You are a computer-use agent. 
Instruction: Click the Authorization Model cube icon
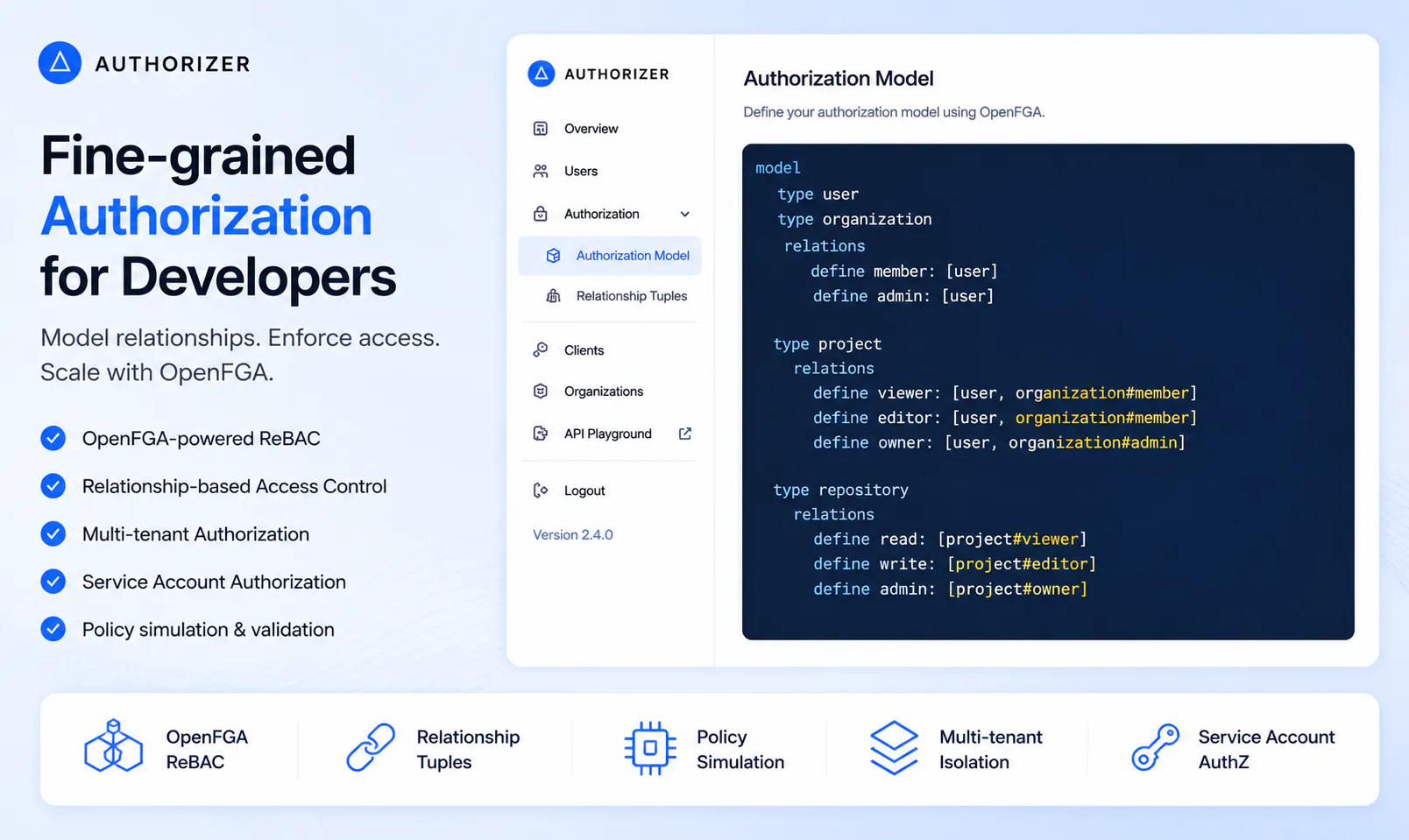pos(553,256)
